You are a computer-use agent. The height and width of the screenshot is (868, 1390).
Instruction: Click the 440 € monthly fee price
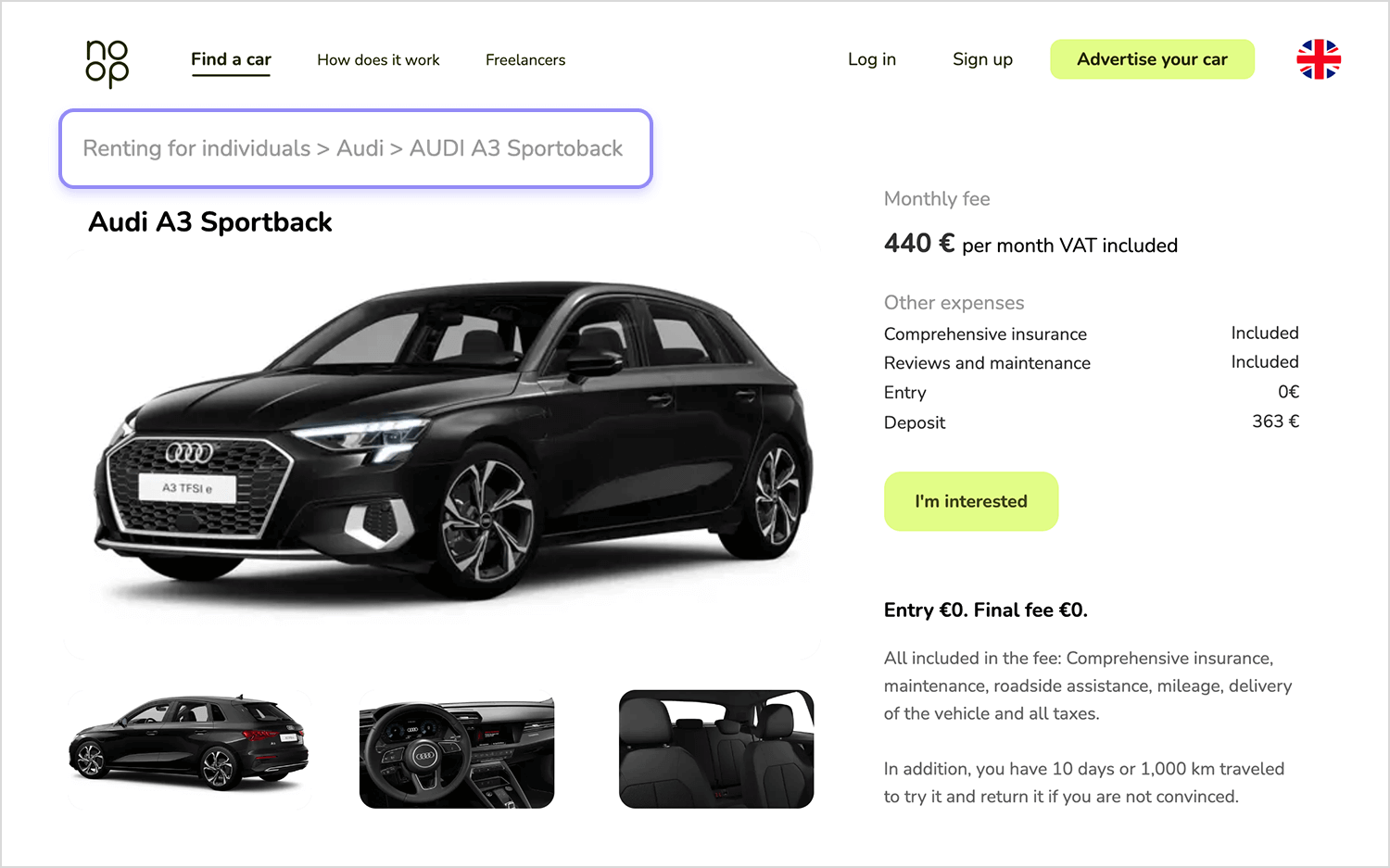[919, 243]
